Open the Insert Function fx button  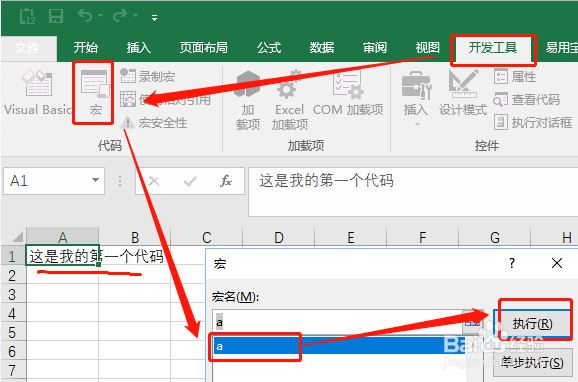click(x=226, y=181)
